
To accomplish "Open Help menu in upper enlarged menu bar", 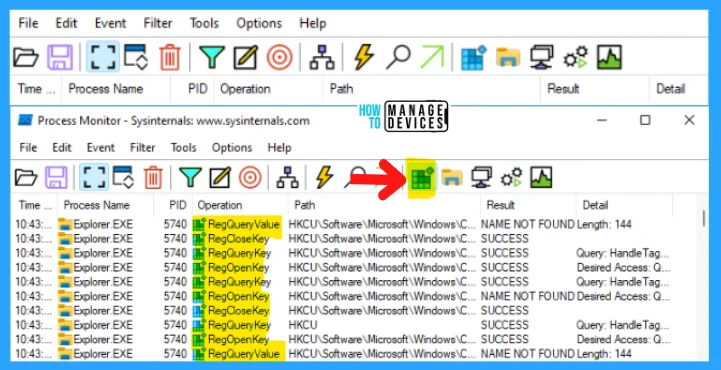I will [313, 23].
